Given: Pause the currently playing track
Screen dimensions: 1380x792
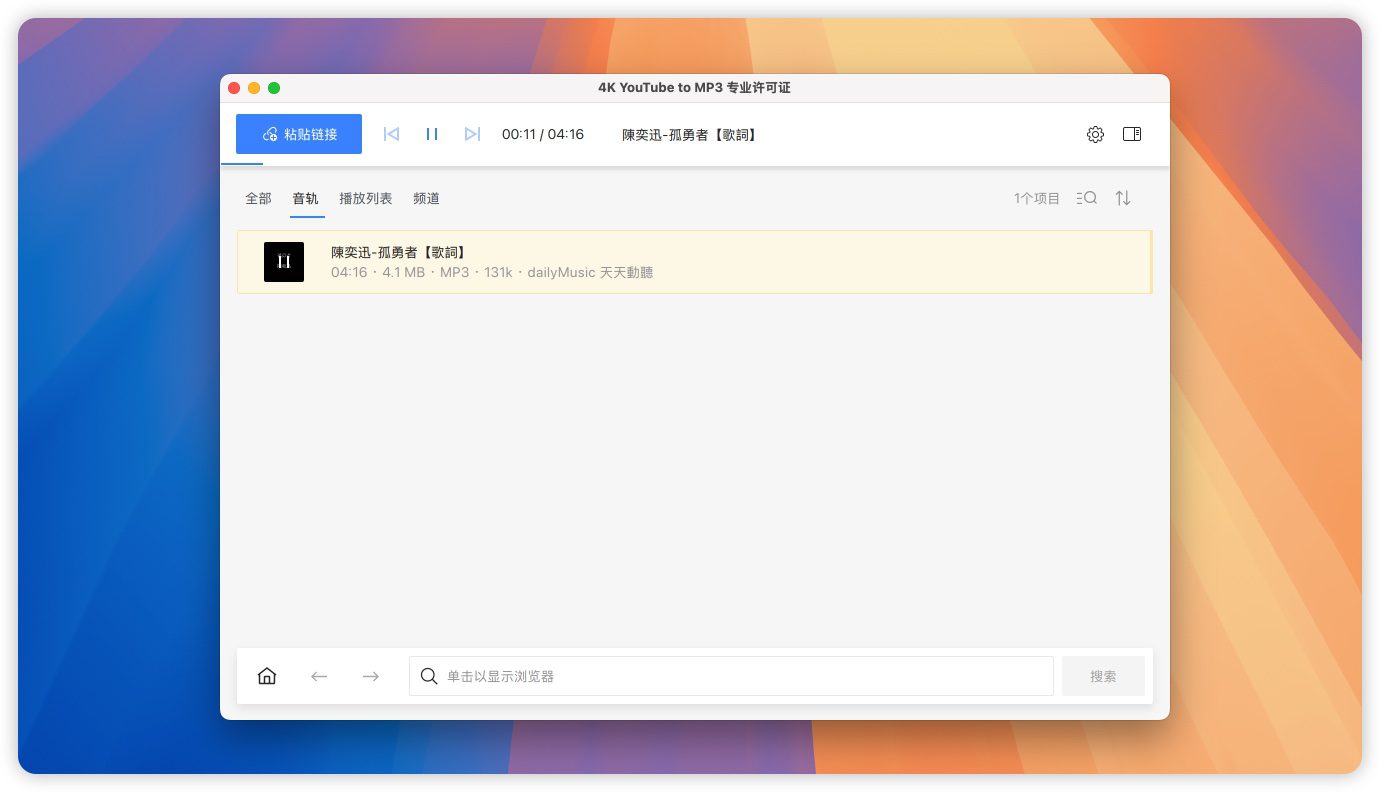Looking at the screenshot, I should 432,134.
